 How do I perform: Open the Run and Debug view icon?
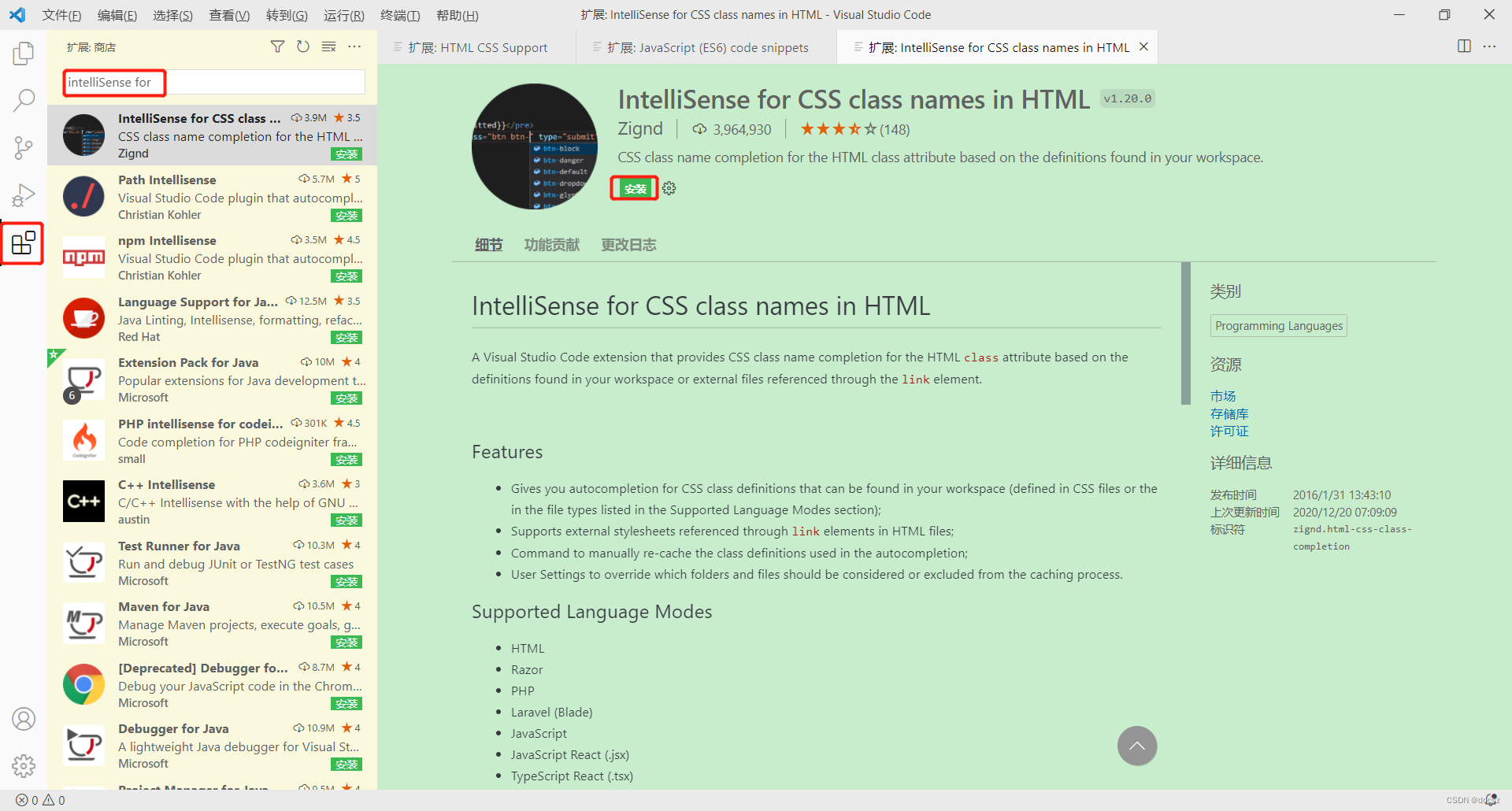click(24, 195)
